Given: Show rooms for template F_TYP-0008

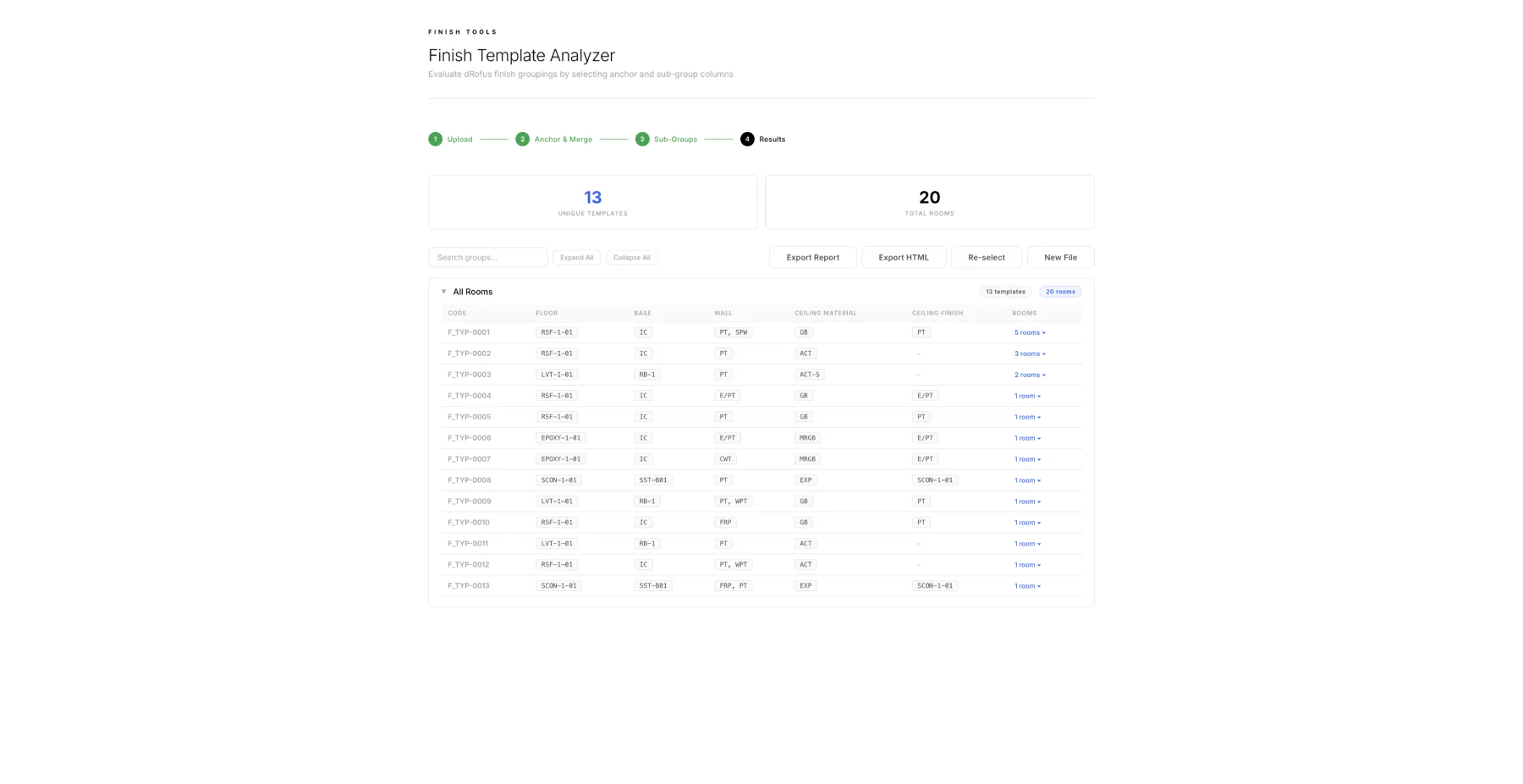Looking at the screenshot, I should pos(1026,480).
